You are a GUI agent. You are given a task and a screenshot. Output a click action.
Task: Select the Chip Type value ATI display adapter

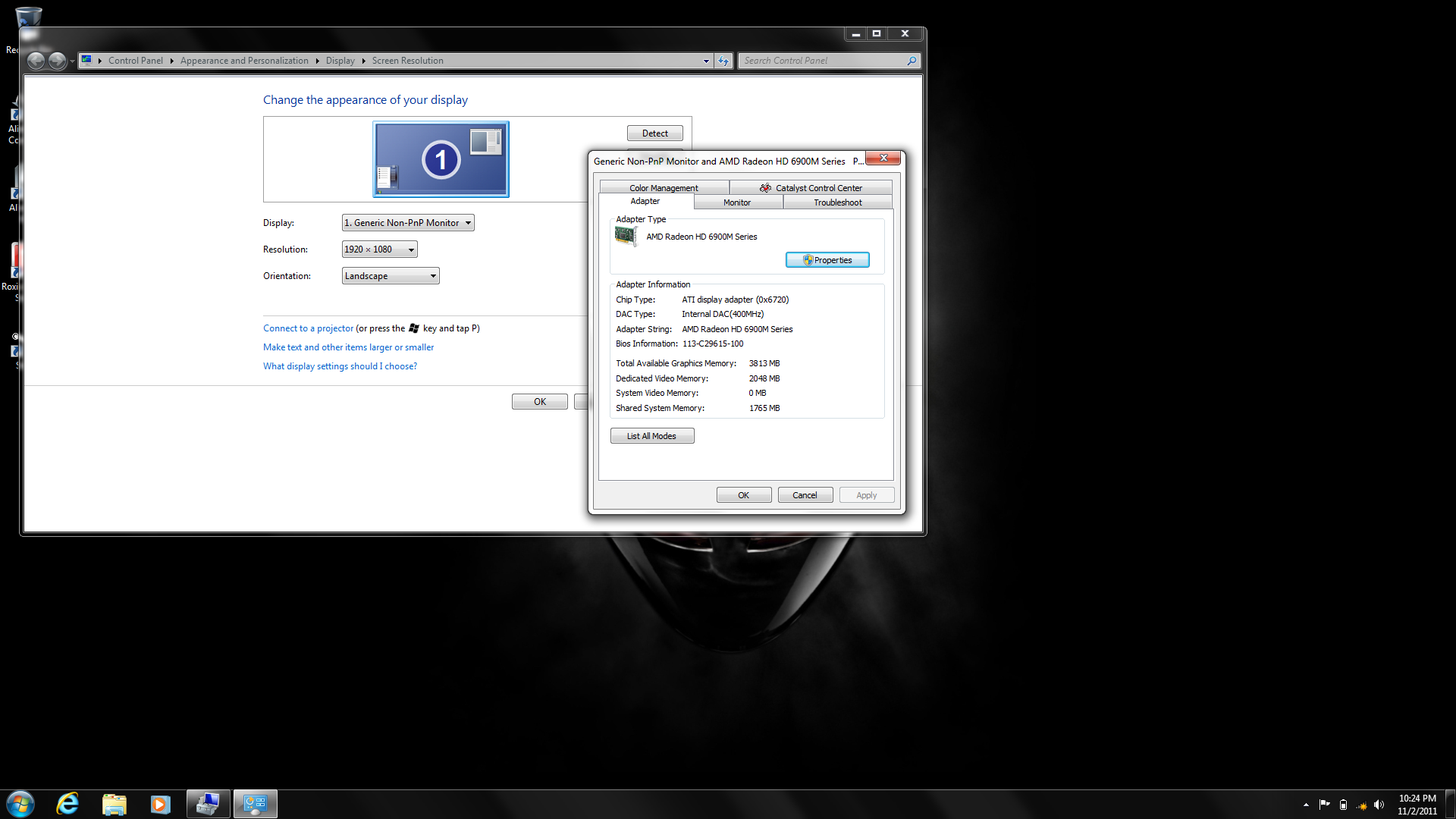click(x=736, y=300)
